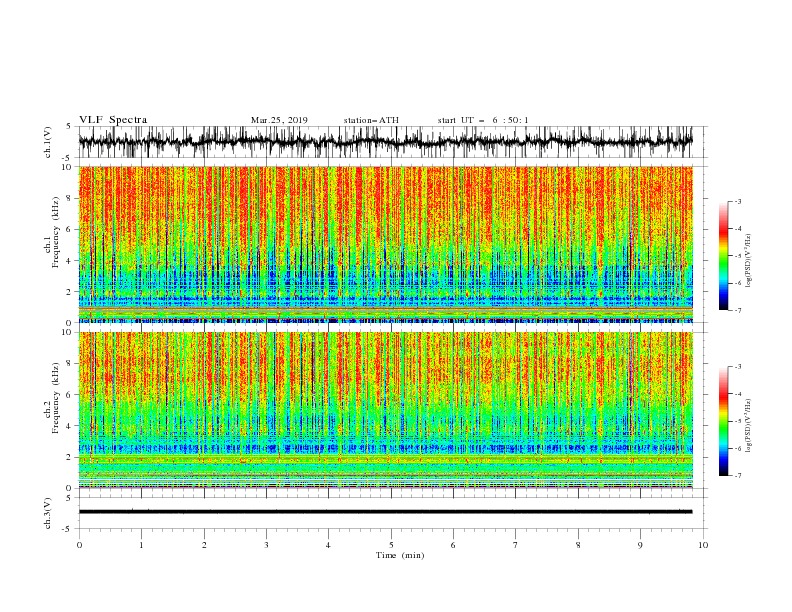Click the 'station=ATH' label
Viewport: 792px width, 612px height.
coord(371,120)
